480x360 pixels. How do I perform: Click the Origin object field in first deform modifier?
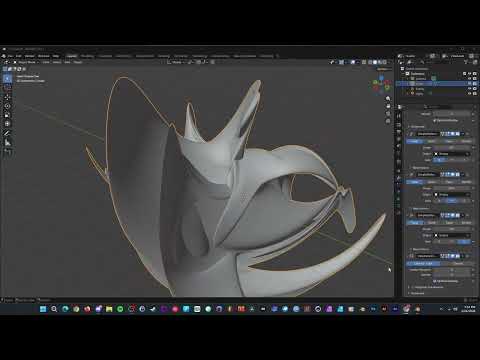(x=452, y=154)
